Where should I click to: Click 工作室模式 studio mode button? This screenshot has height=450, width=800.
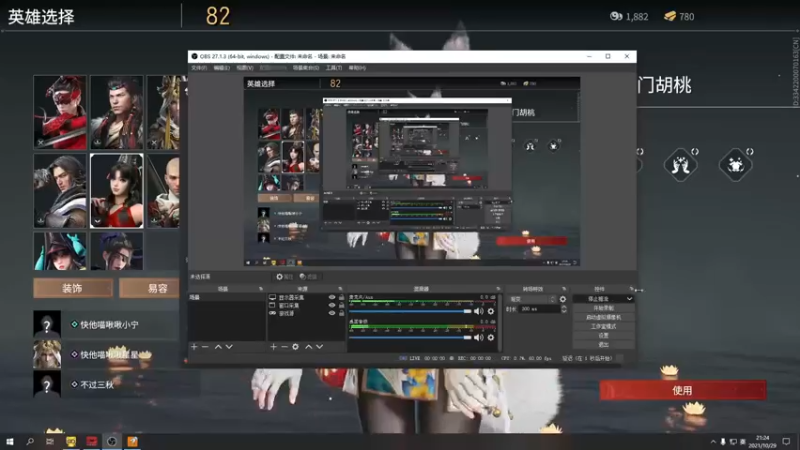click(x=604, y=327)
